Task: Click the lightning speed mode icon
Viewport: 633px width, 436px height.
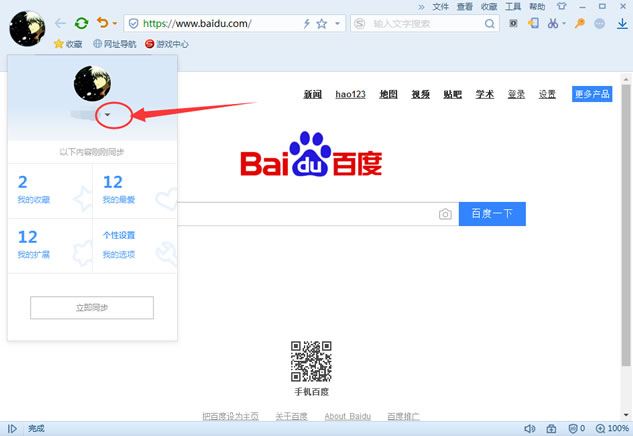Action: [307, 24]
